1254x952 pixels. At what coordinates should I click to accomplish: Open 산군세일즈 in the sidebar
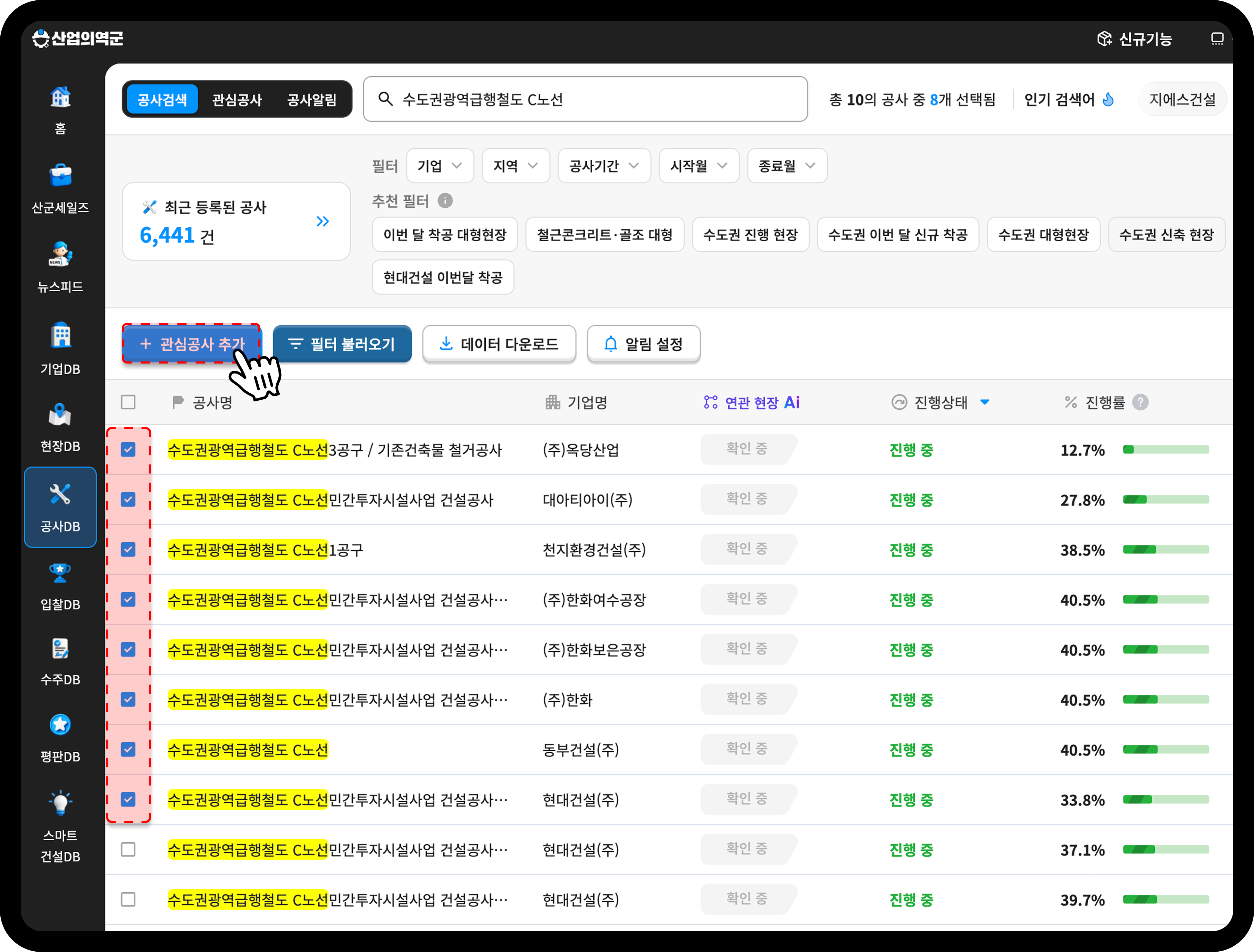60,189
